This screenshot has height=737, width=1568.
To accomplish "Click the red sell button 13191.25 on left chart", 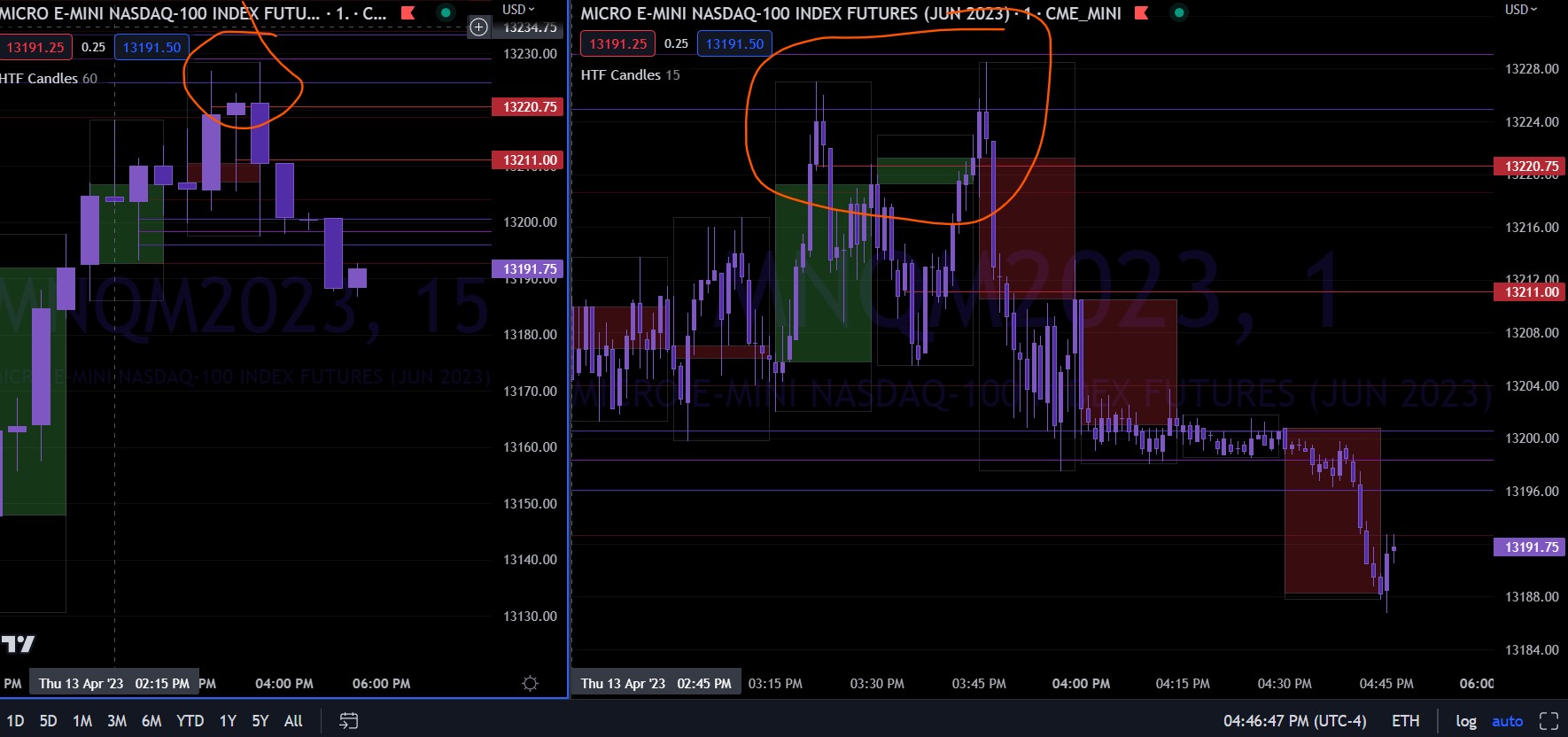I will point(35,48).
